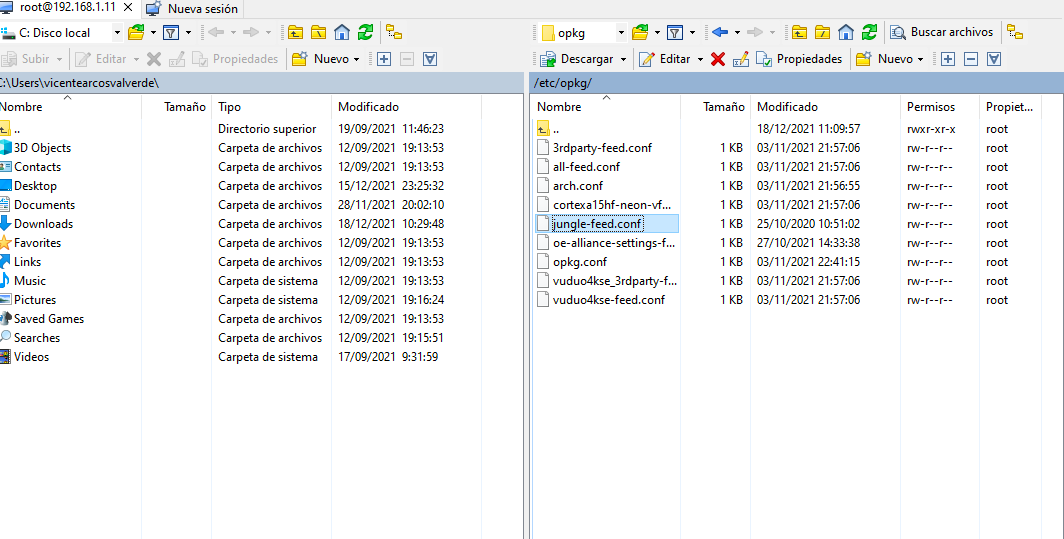Go to remote home directory icon
The image size is (1064, 539).
[845, 32]
